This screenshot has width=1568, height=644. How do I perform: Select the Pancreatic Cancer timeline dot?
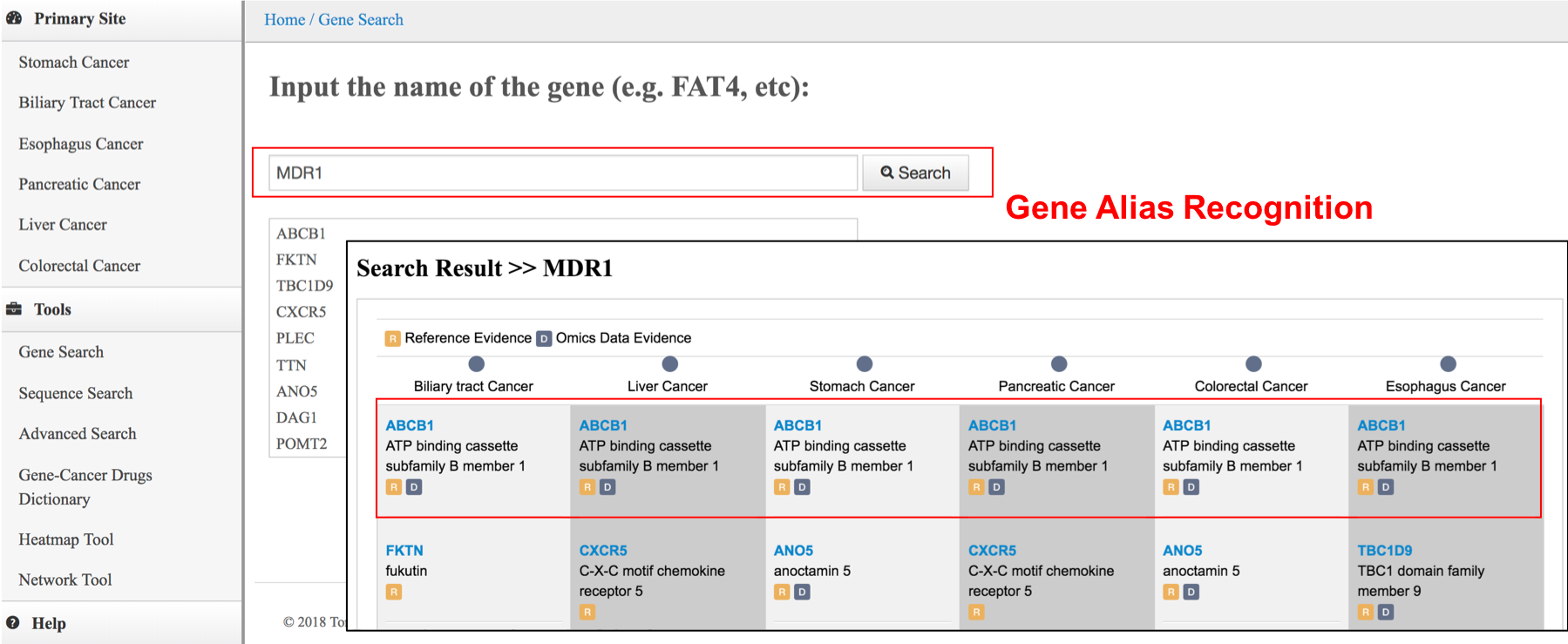1058,363
